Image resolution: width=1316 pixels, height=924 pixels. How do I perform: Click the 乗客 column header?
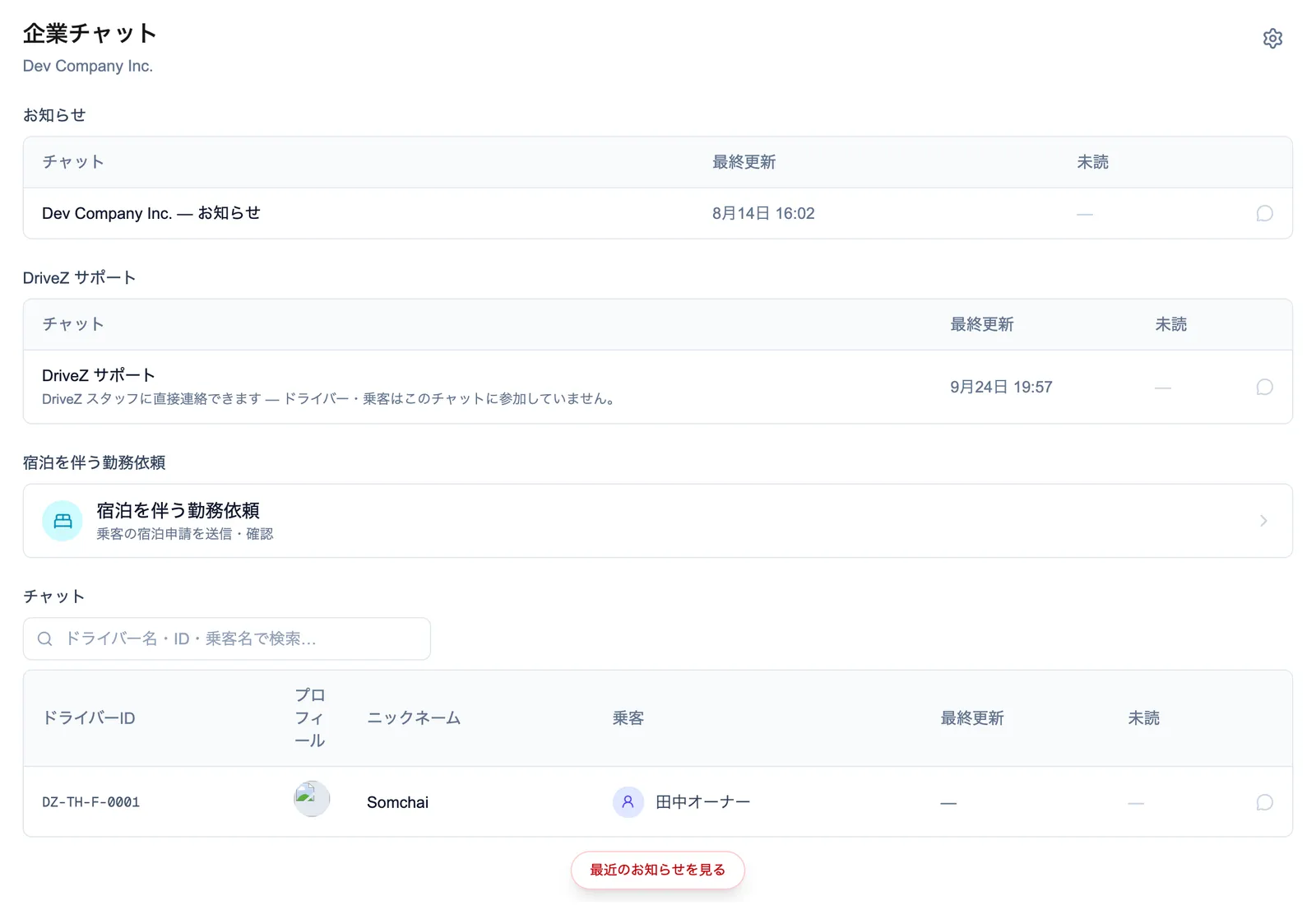(628, 718)
